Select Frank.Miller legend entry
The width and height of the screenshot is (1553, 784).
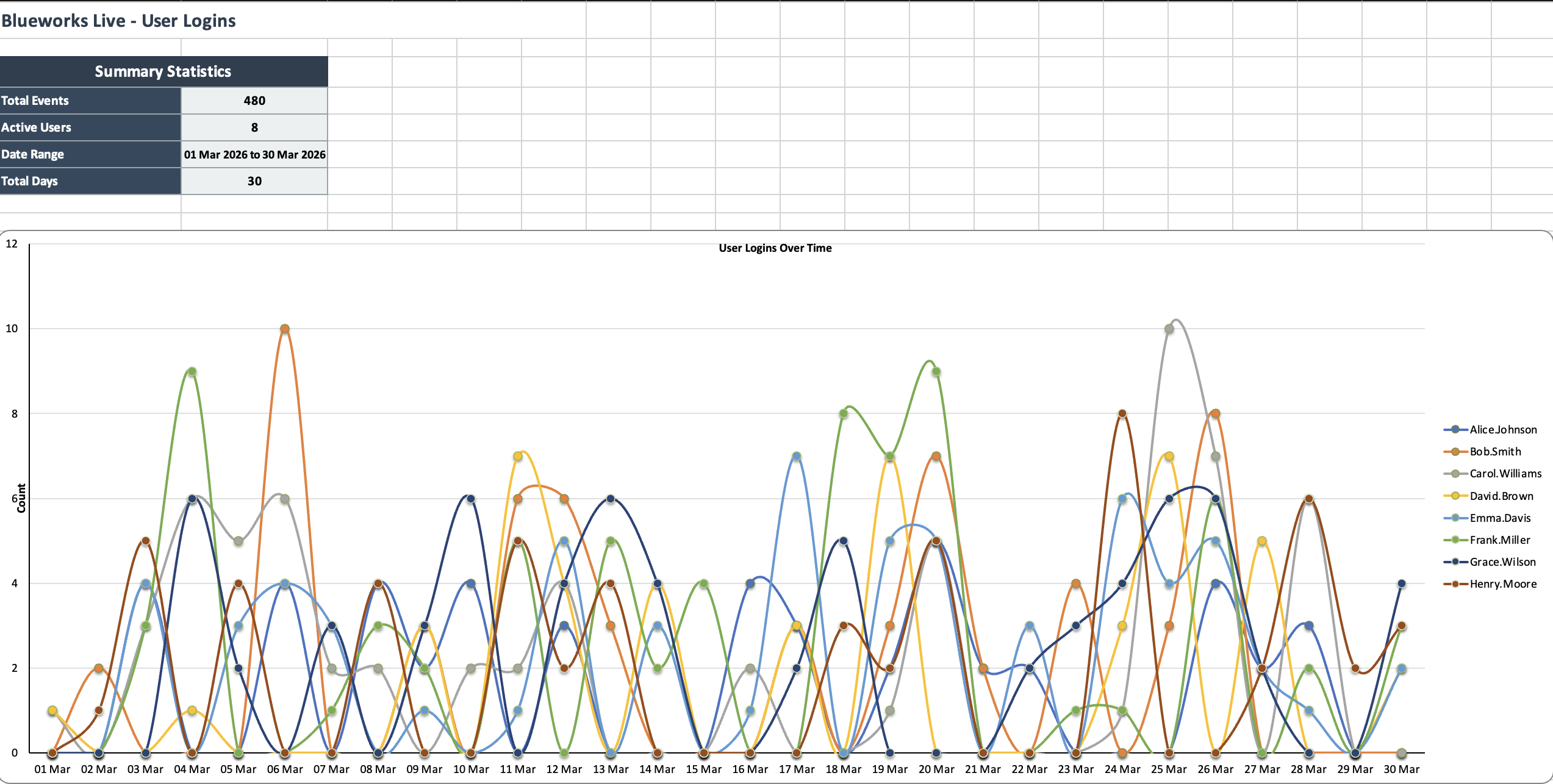pyautogui.click(x=1487, y=540)
